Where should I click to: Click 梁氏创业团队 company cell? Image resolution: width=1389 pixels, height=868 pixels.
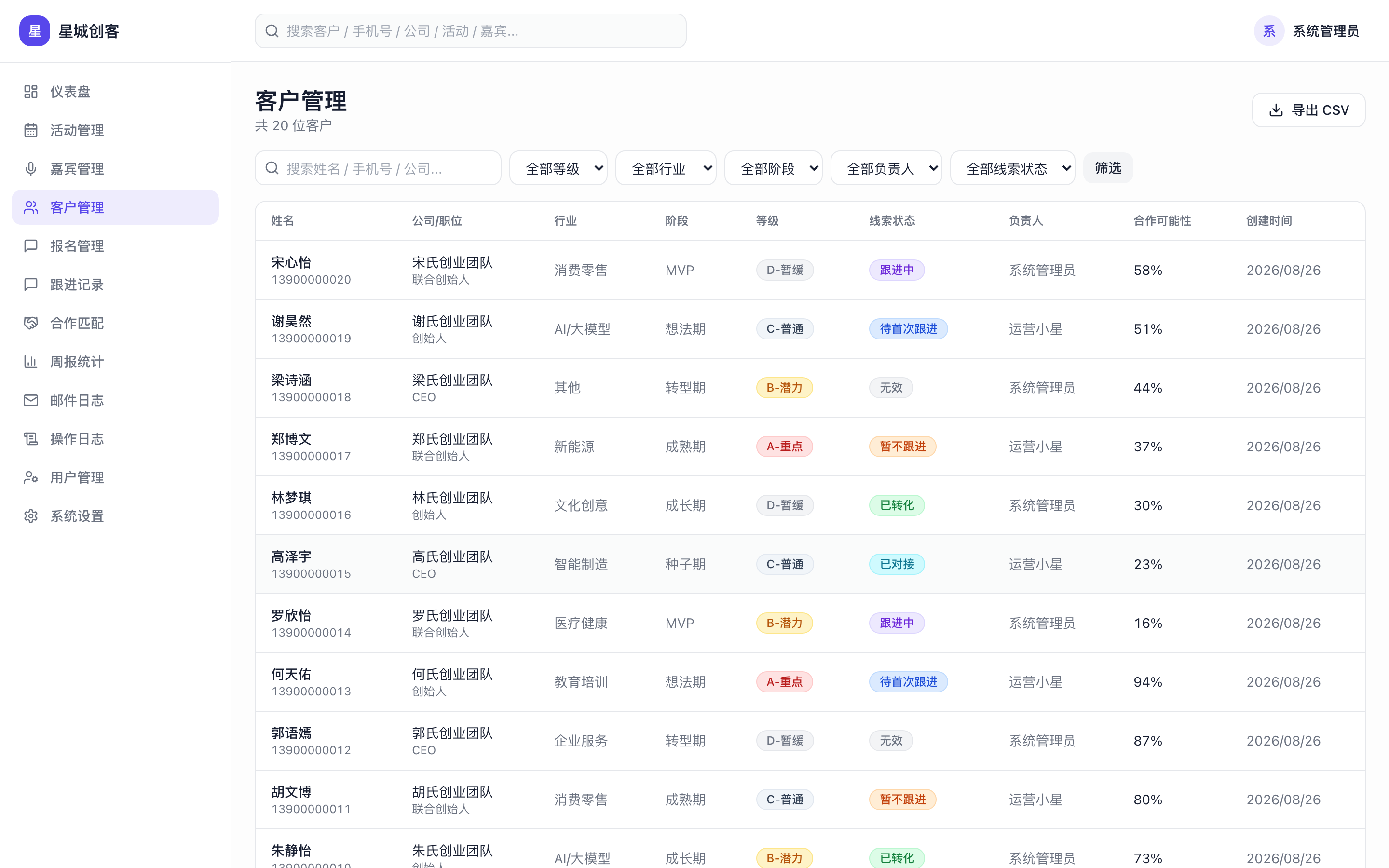point(452,380)
